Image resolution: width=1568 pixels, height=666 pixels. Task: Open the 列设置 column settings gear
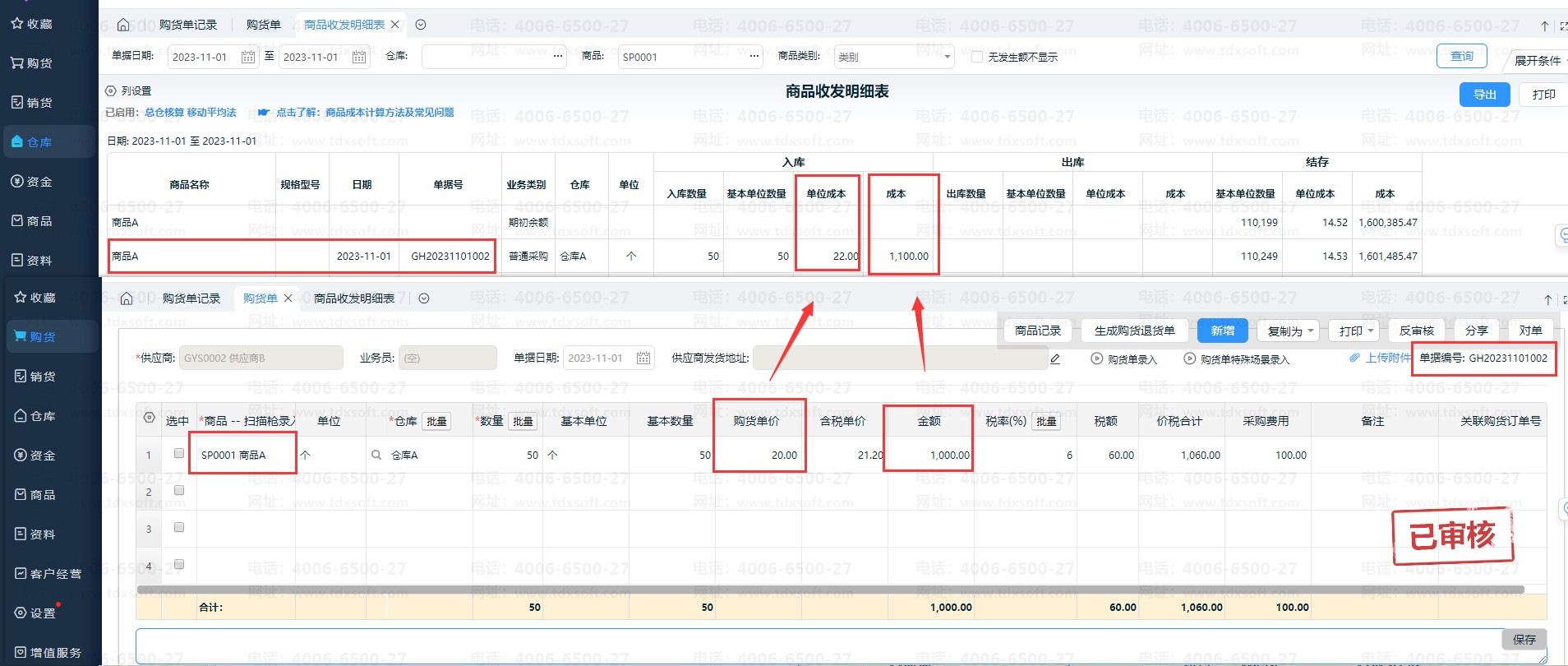(111, 91)
